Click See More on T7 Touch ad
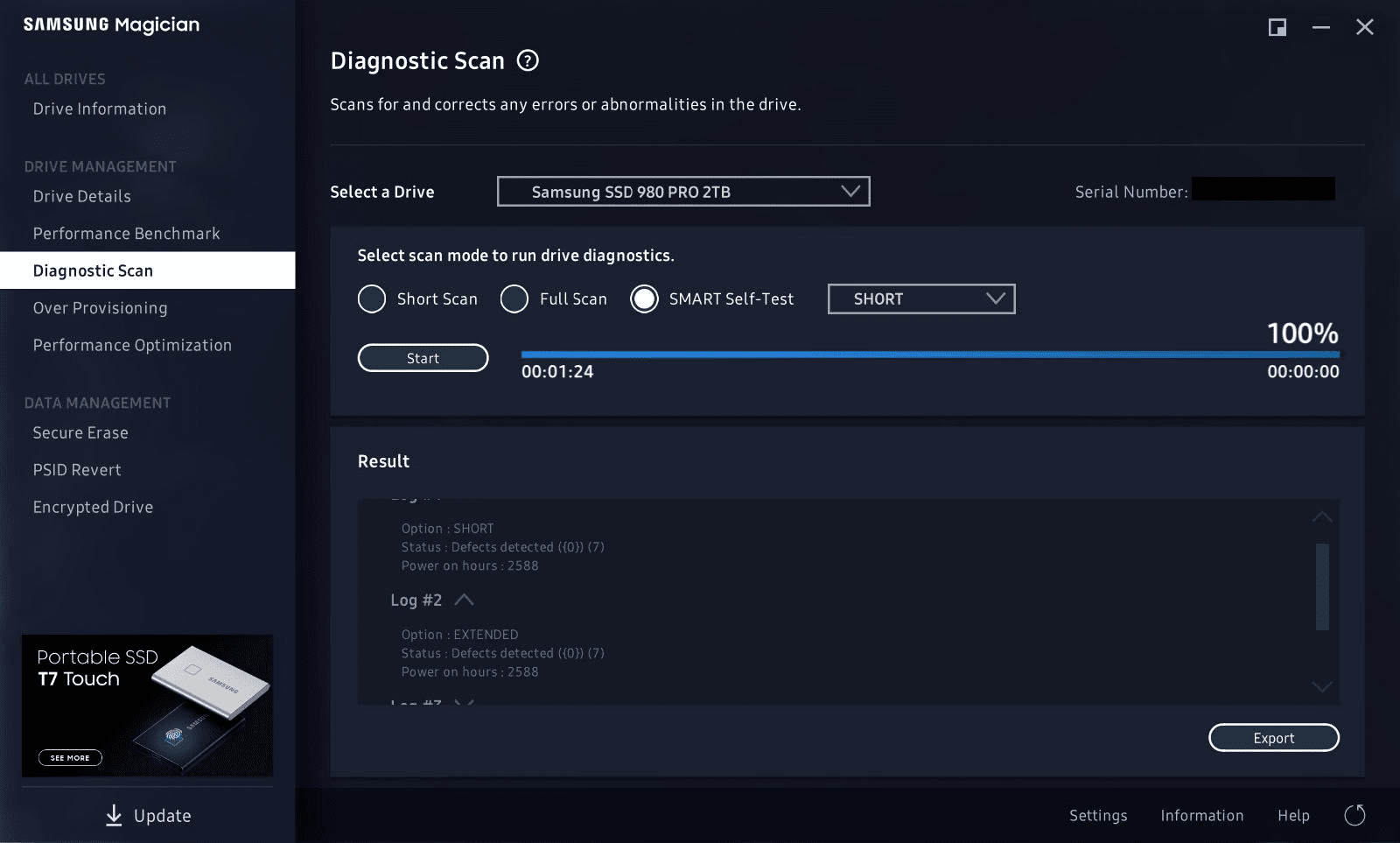 click(x=70, y=757)
